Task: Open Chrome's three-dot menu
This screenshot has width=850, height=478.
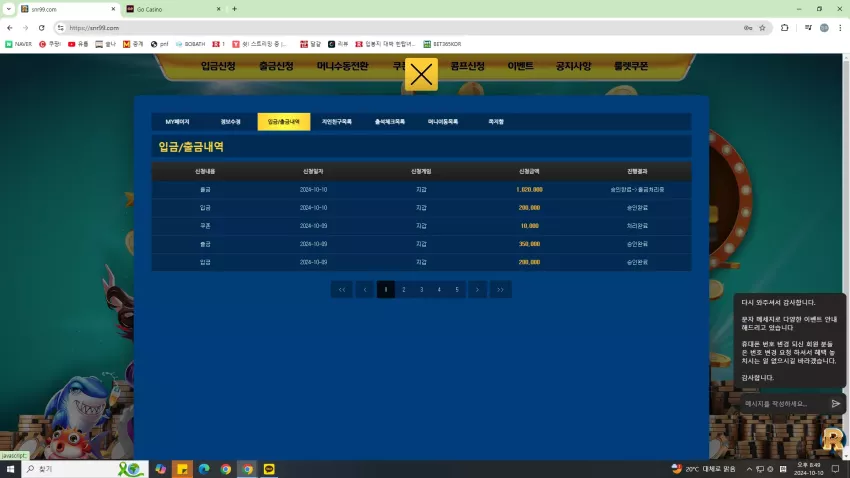Action: 840,28
